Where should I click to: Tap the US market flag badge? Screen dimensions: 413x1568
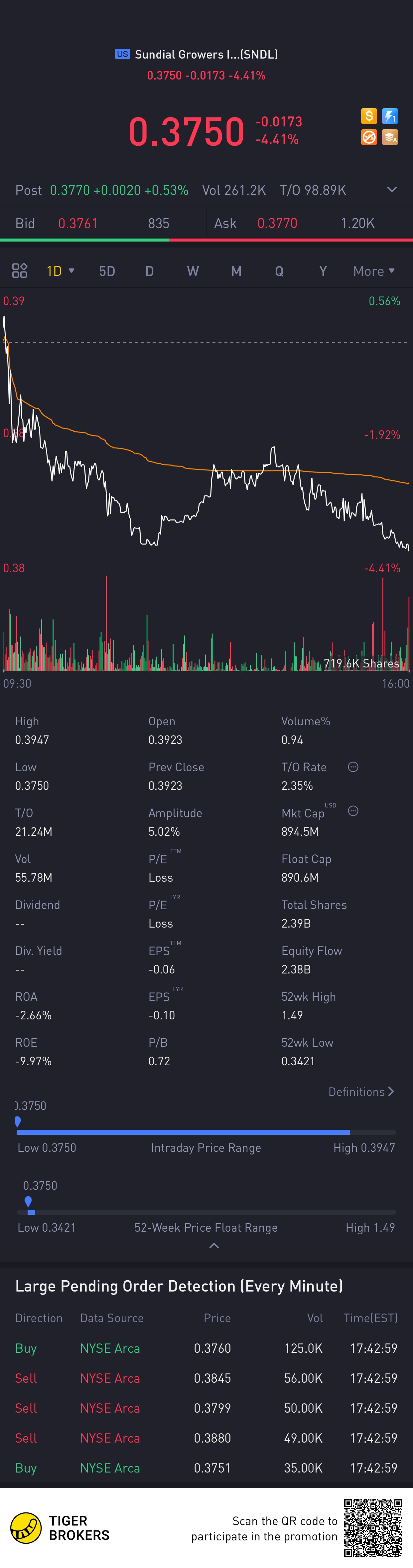pos(122,54)
